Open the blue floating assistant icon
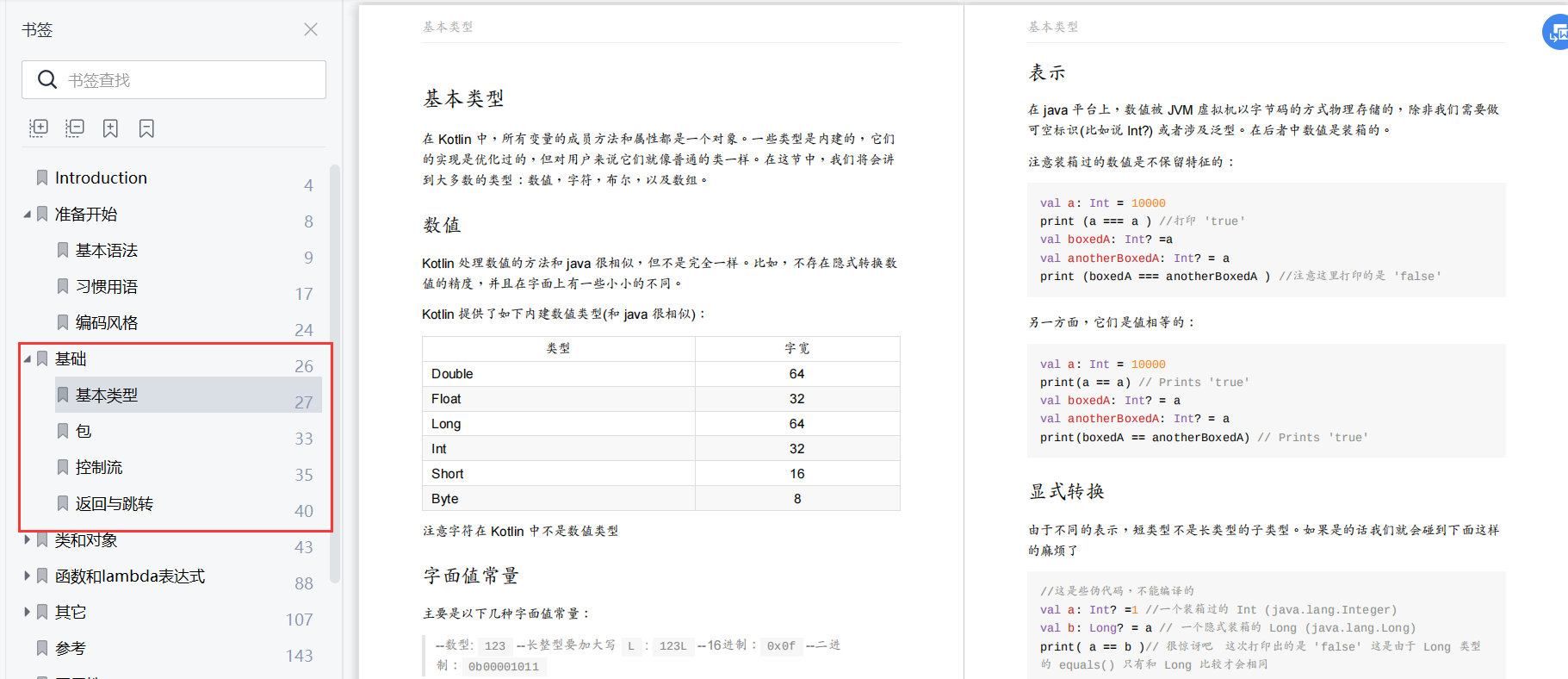The height and width of the screenshot is (679, 1568). click(1556, 32)
